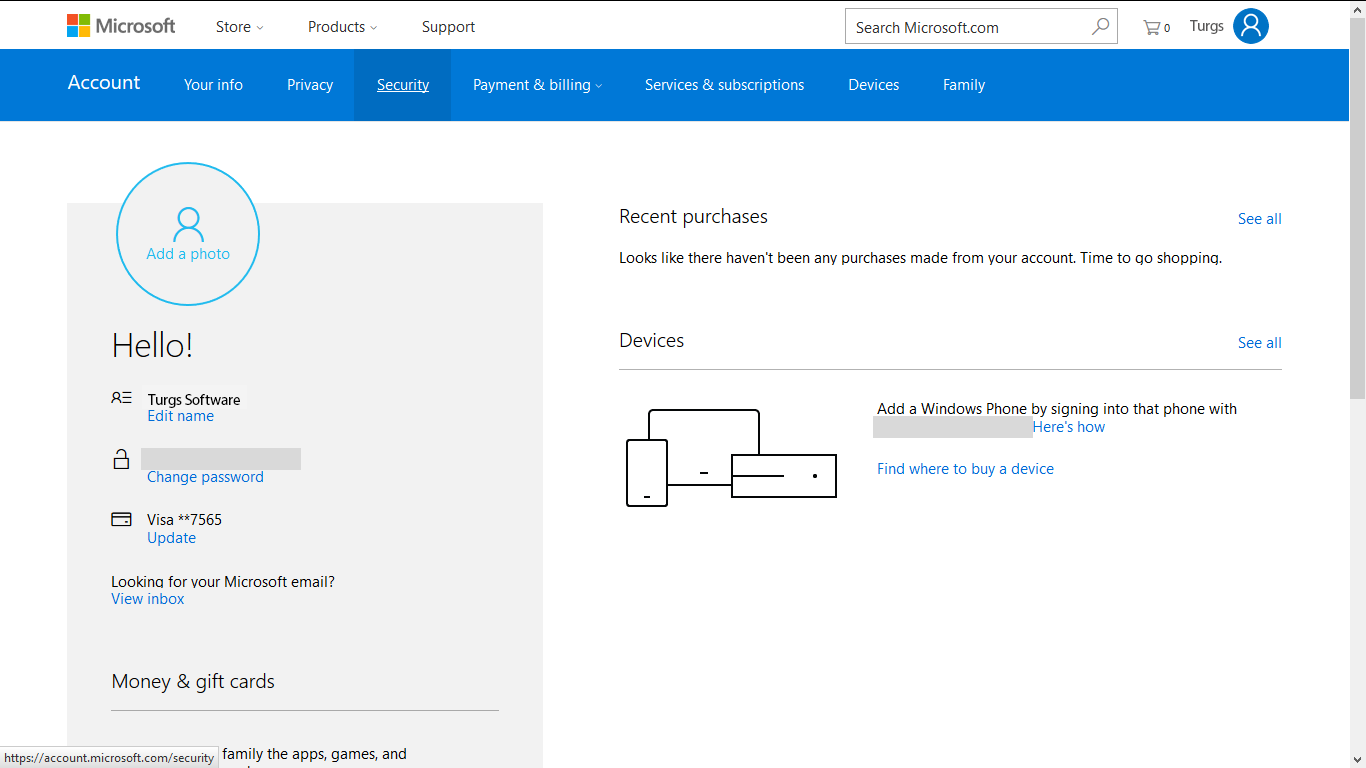The height and width of the screenshot is (768, 1366).
Task: Click the Hello! greeting heading
Action: [152, 346]
